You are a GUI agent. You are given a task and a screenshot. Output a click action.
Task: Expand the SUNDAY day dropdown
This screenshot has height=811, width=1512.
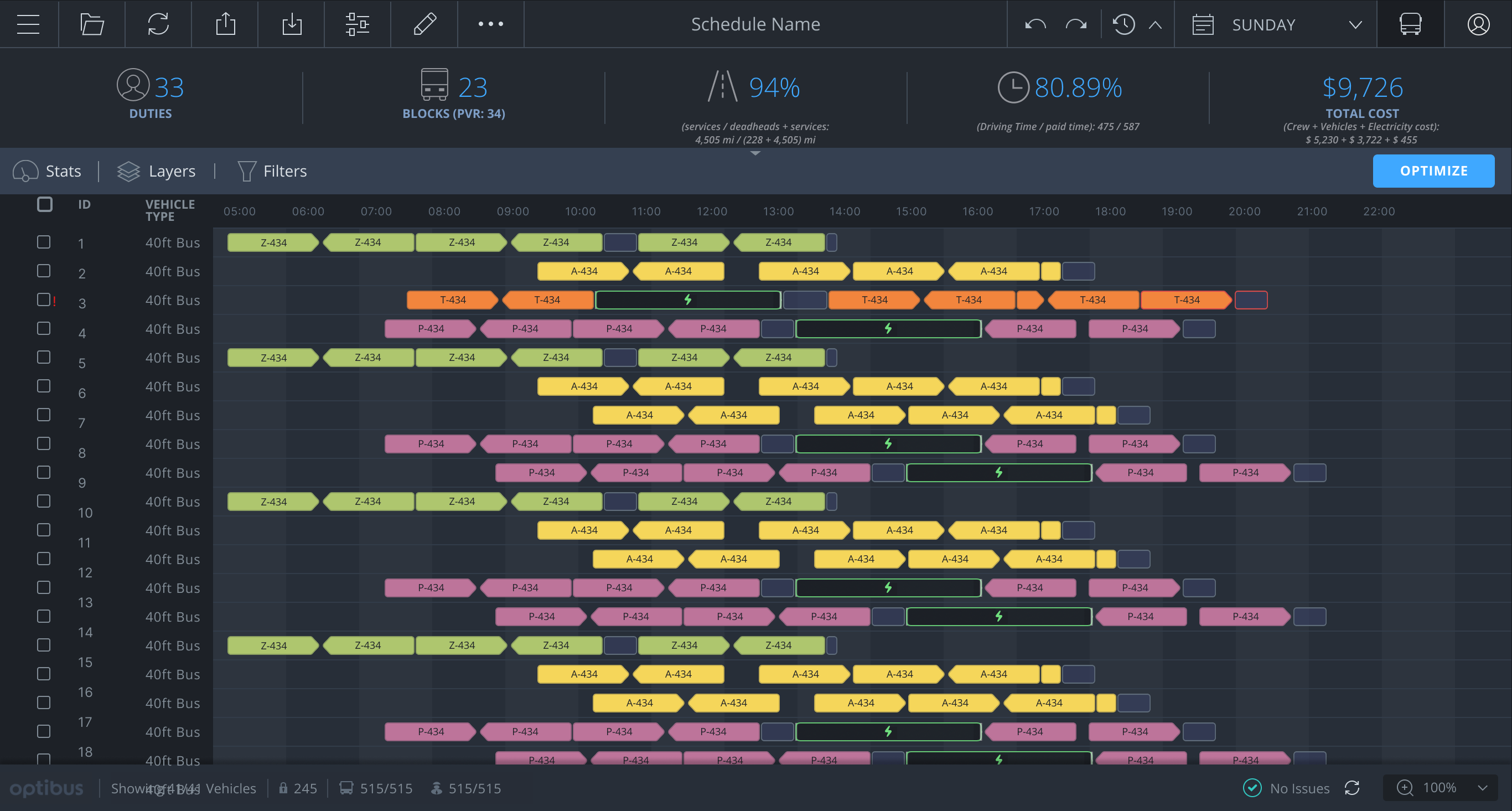[x=1355, y=25]
